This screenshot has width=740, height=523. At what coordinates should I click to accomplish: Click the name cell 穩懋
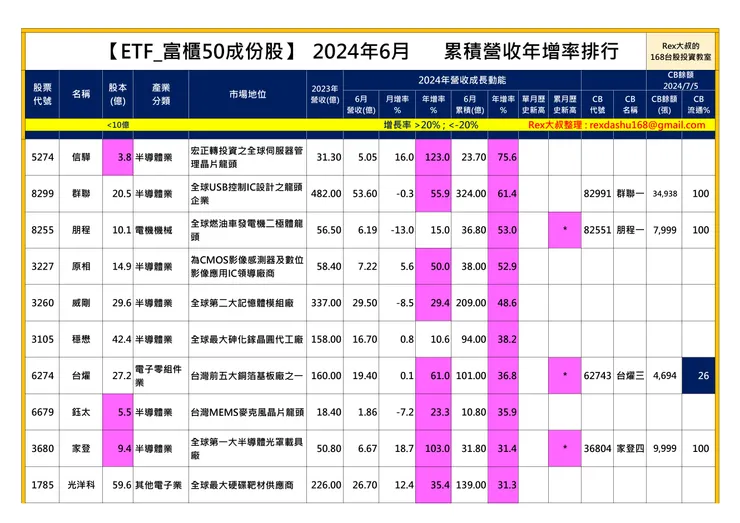click(x=81, y=339)
